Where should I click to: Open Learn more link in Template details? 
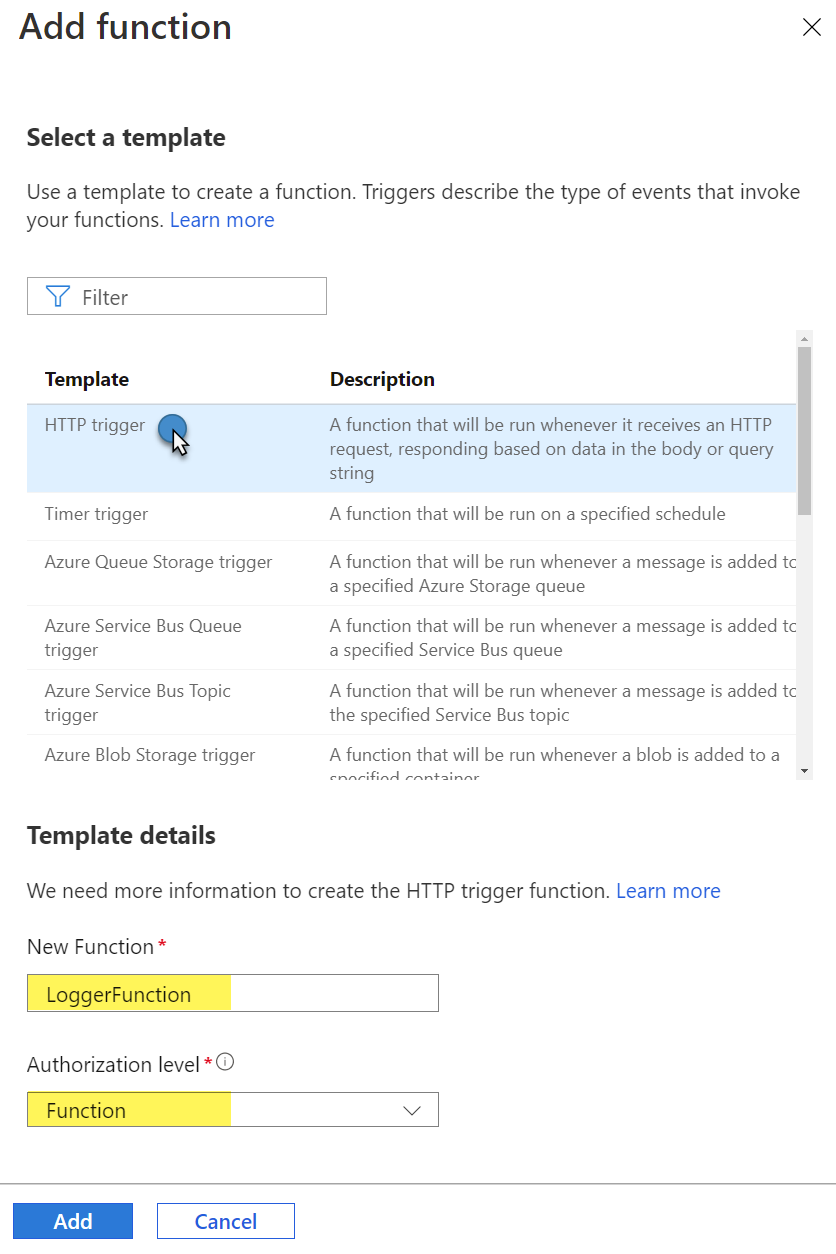[668, 890]
